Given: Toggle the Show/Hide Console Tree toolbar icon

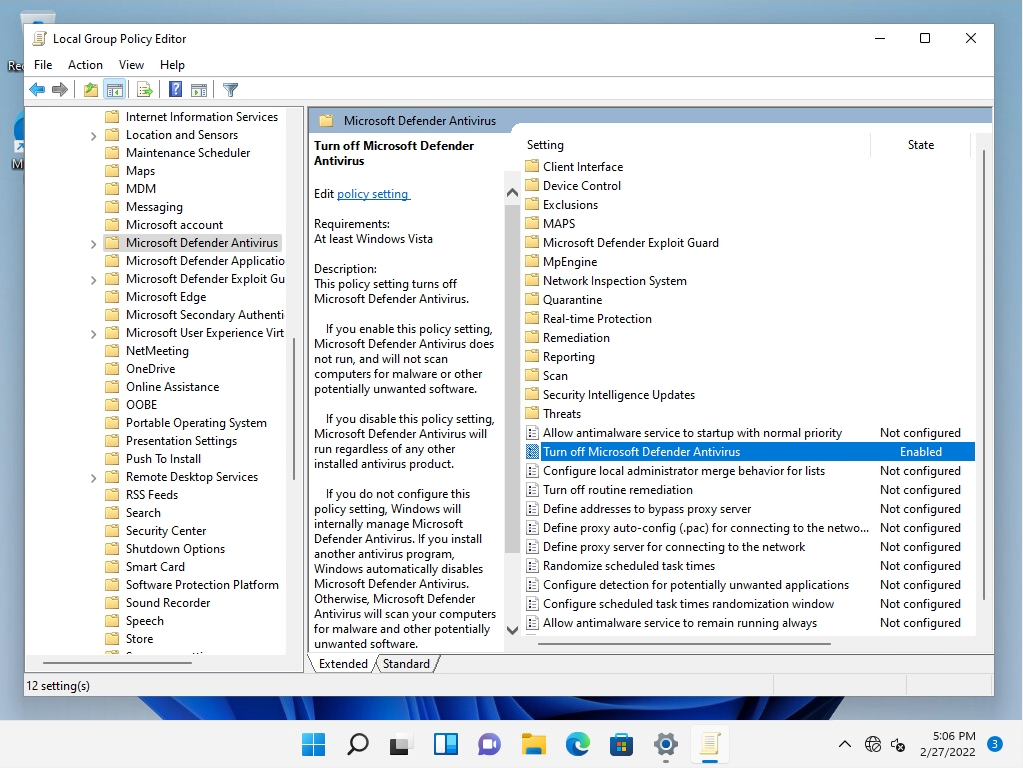Looking at the screenshot, I should coord(115,89).
